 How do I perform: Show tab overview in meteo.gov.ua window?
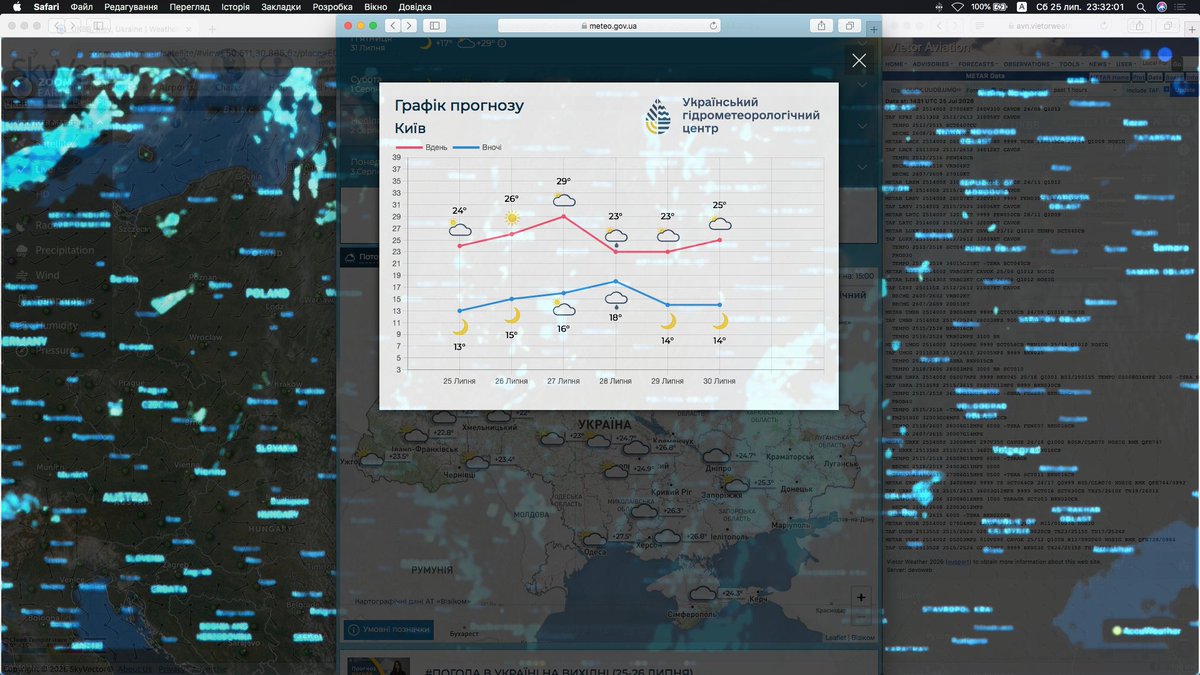point(849,25)
